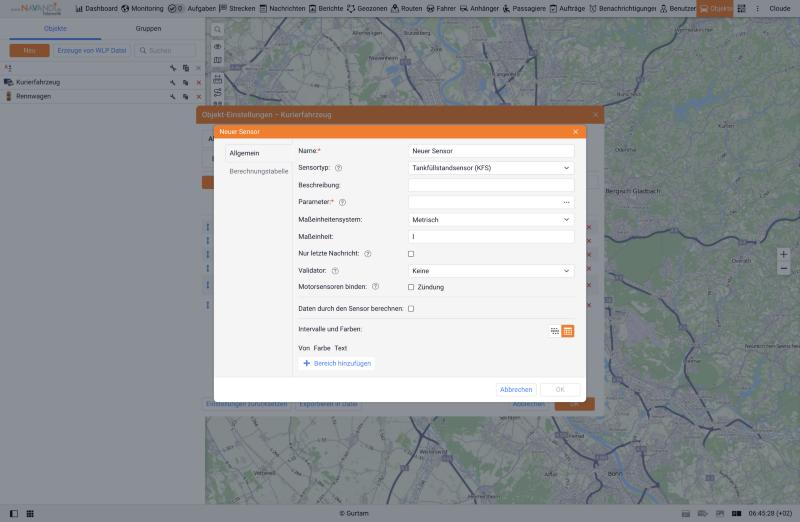Switch intervals to table view icon
Image resolution: width=800 pixels, height=522 pixels.
[567, 331]
